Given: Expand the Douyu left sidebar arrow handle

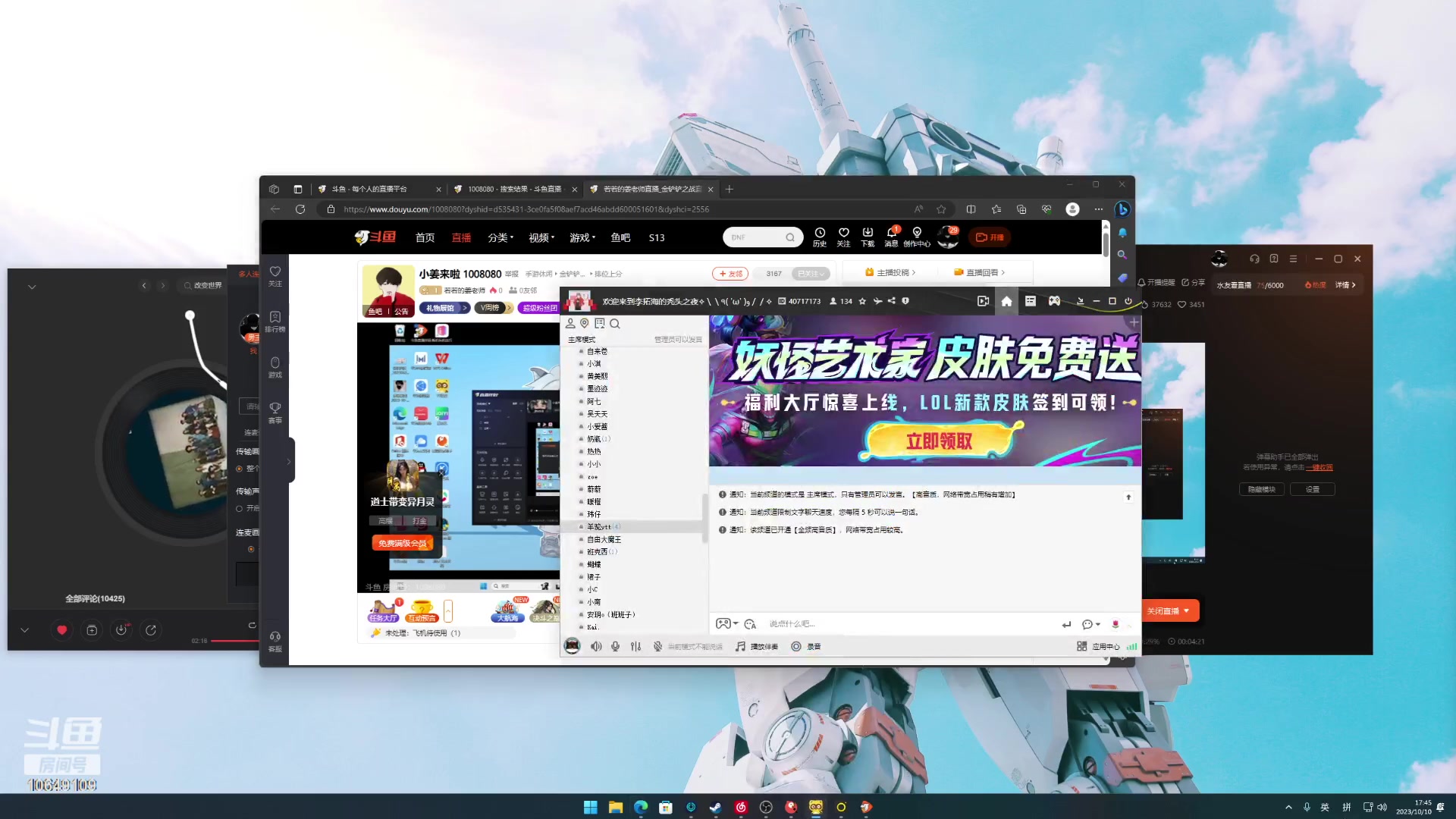Looking at the screenshot, I should click(288, 461).
